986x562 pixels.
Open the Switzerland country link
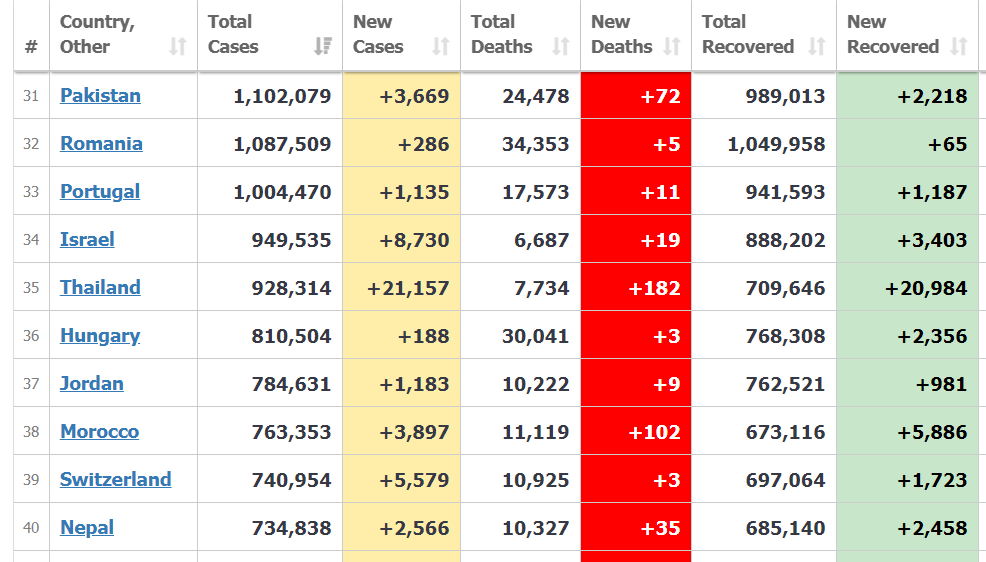point(116,480)
